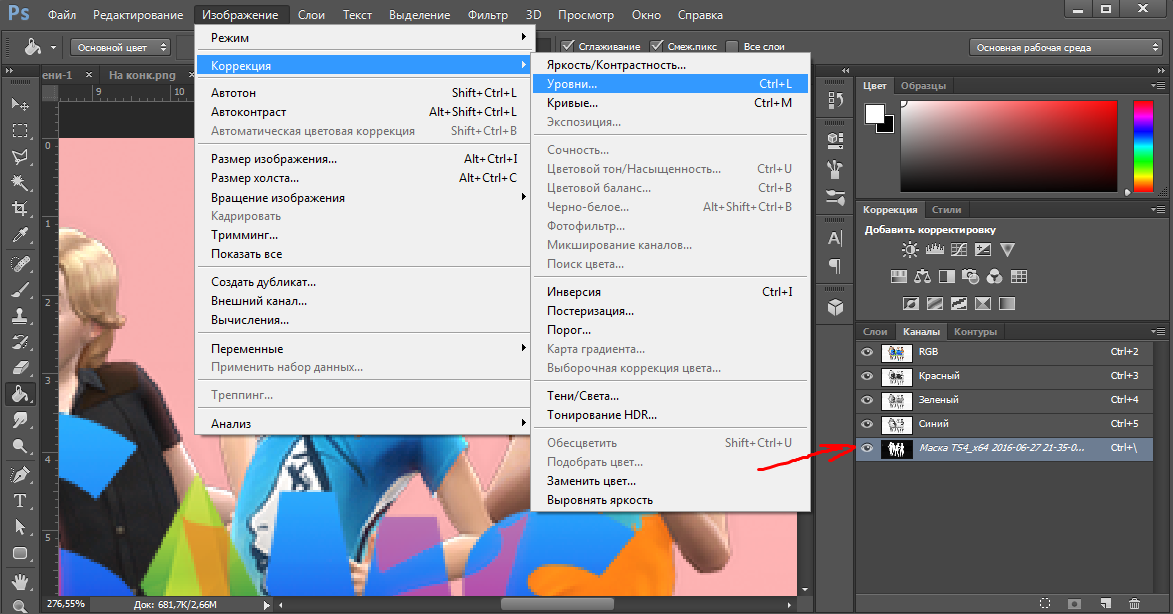Screen dimensions: 1173x614
Task: Open the Основной цвет fill dropdown
Action: [x=121, y=47]
